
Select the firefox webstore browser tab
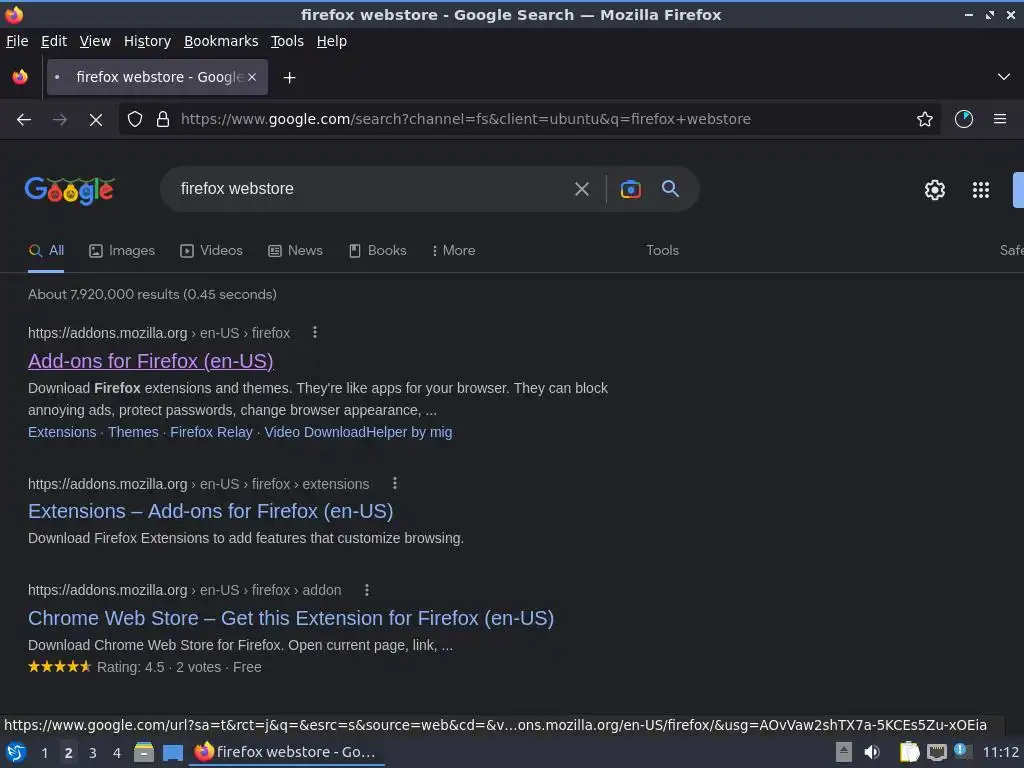coord(157,77)
